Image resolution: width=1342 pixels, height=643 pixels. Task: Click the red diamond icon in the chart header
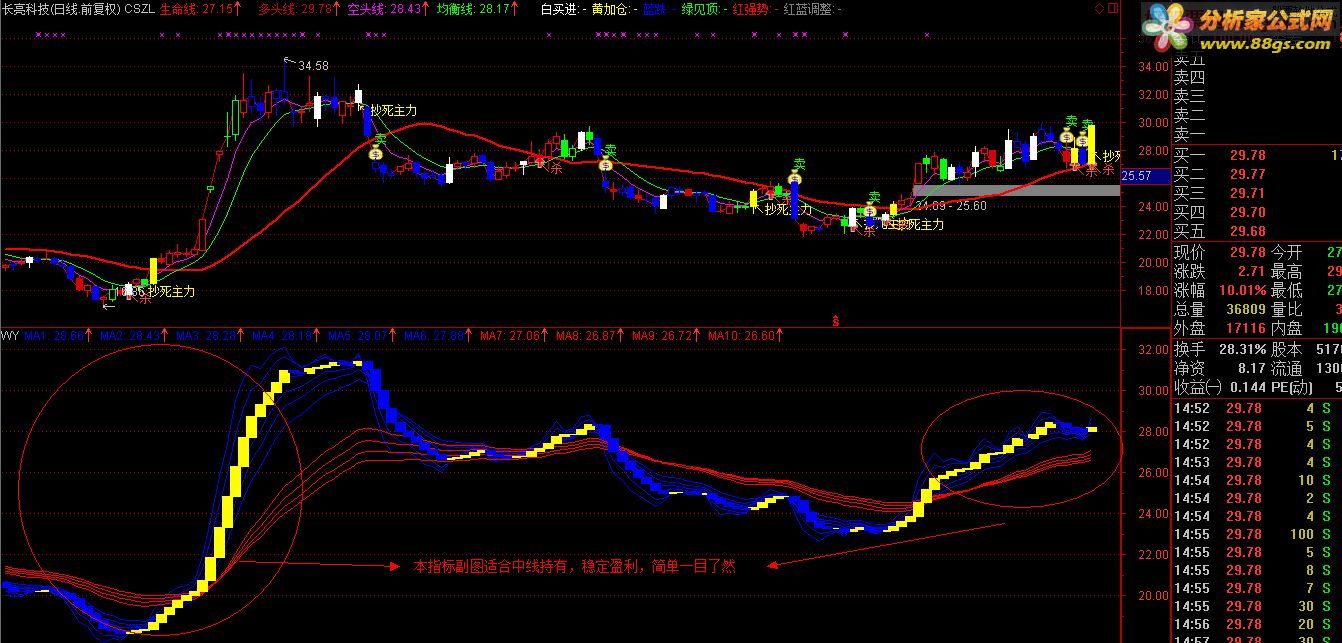click(x=1100, y=8)
